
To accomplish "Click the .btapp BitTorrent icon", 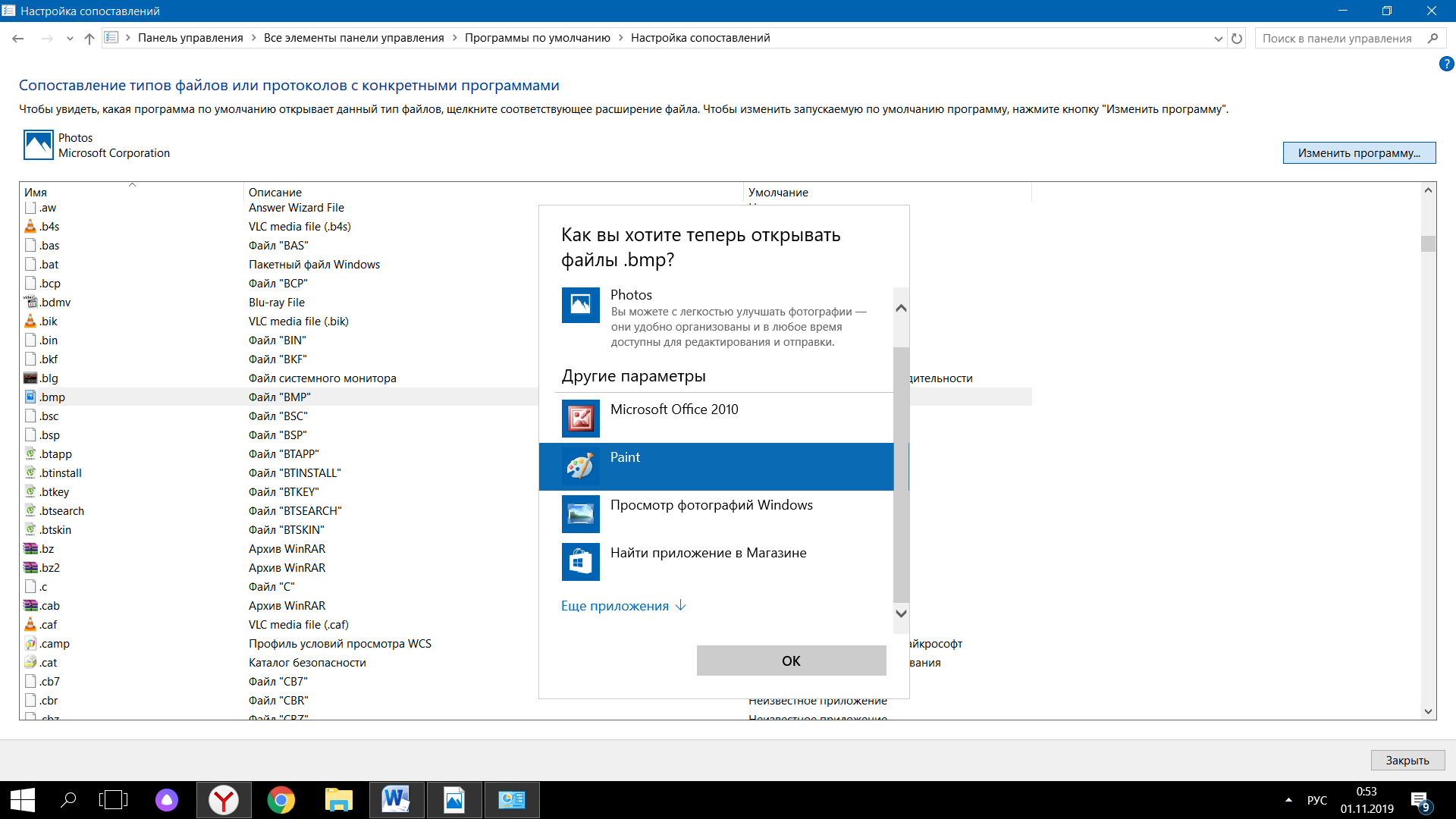I will 30,453.
